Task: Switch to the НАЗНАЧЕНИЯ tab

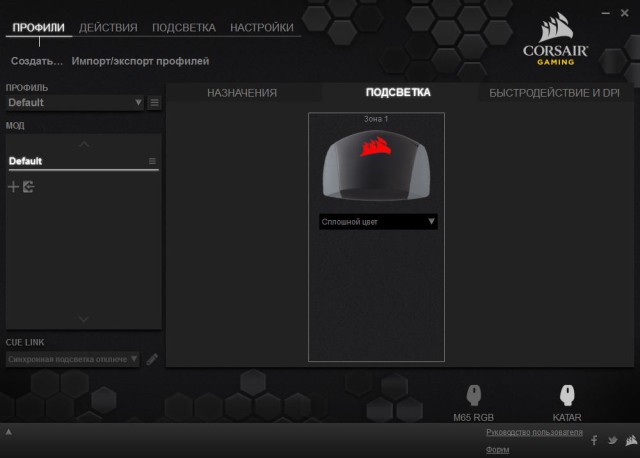Action: [242, 93]
